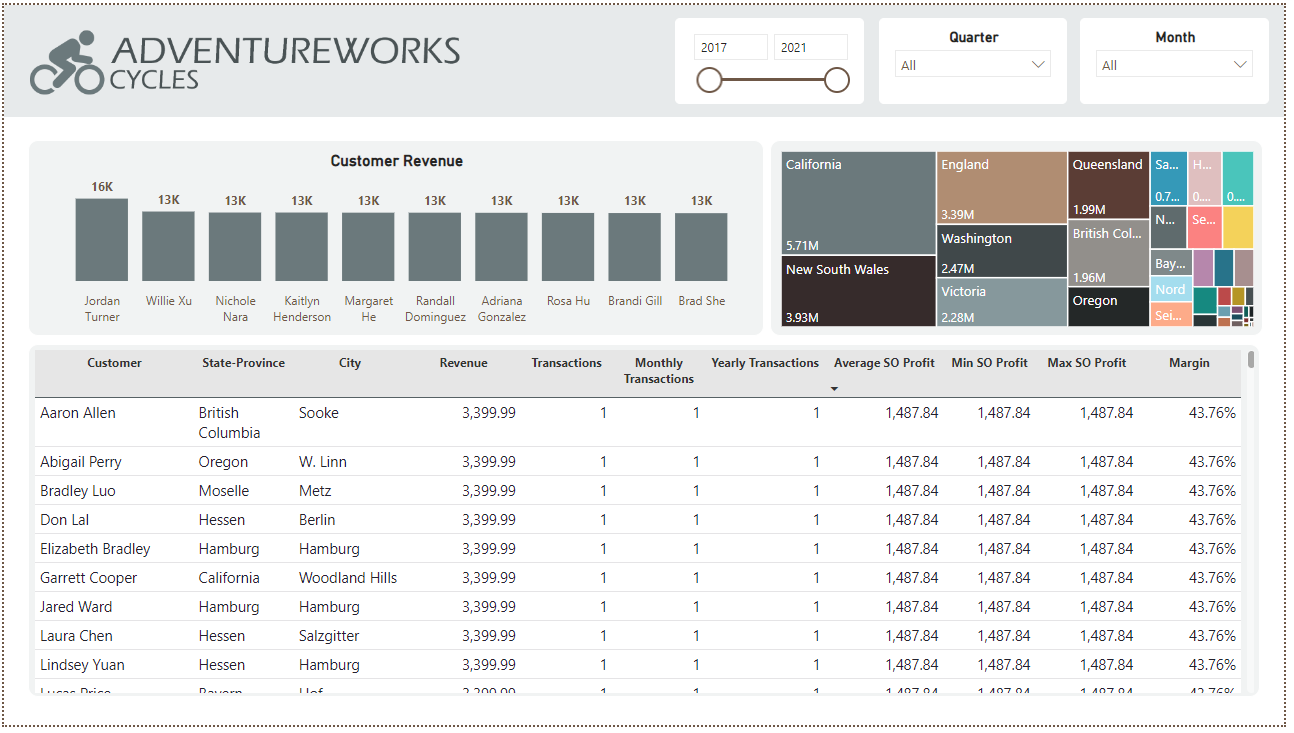Click the 2017 start year field

731,47
